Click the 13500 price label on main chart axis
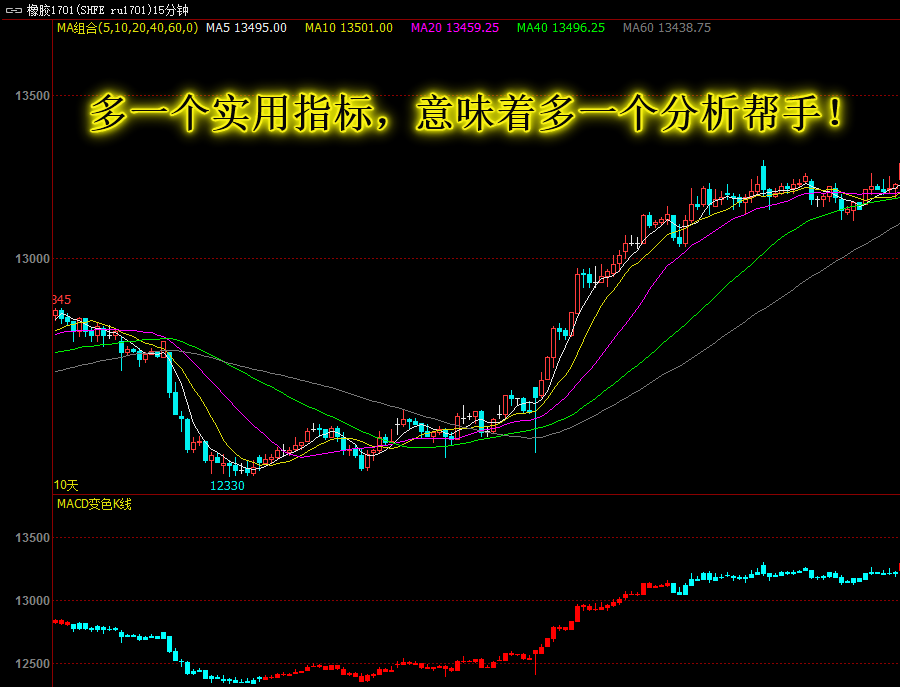Image resolution: width=900 pixels, height=687 pixels. (33, 96)
